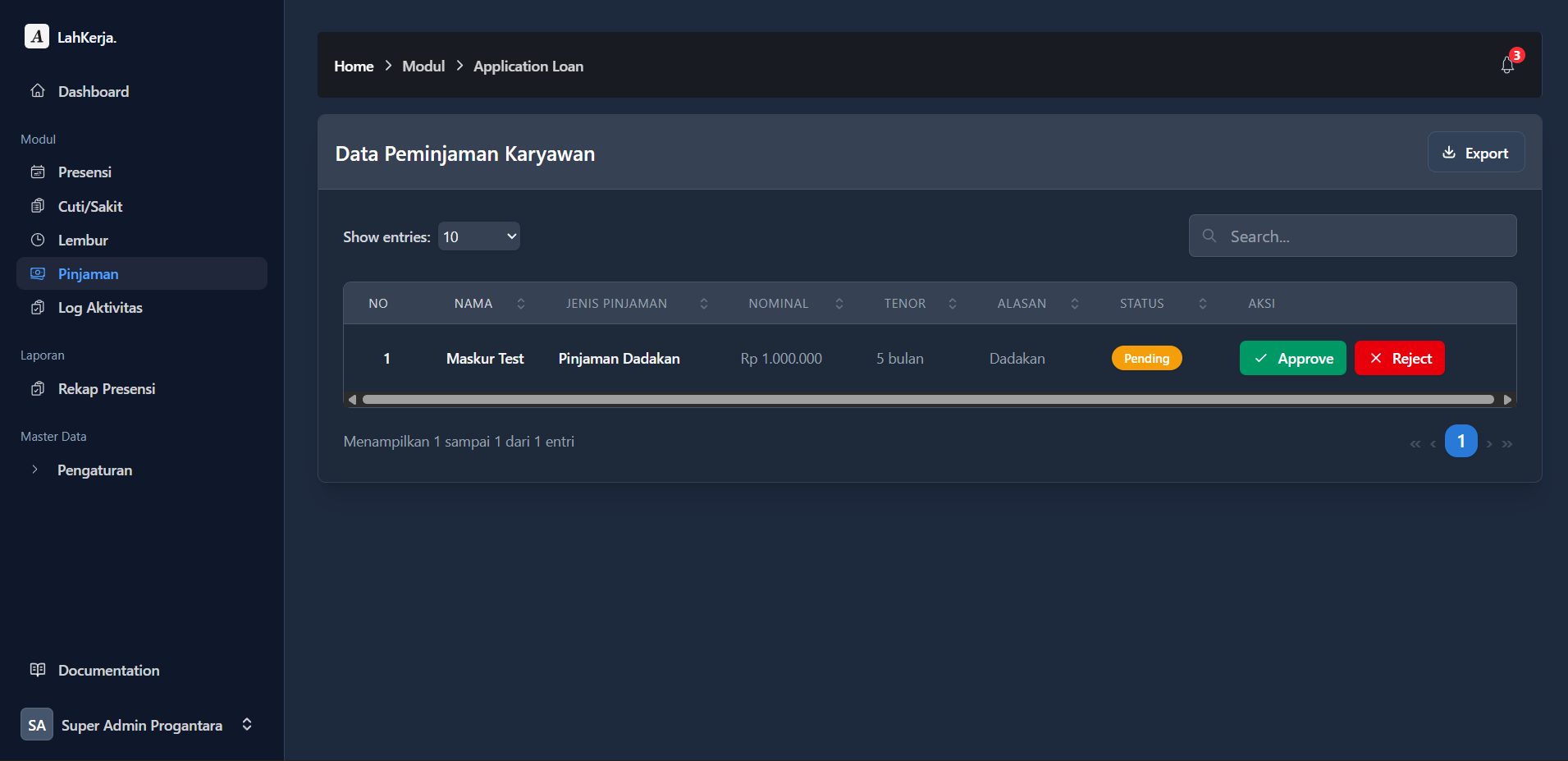Viewport: 1568px width, 761px height.
Task: Select the Log Aktivitas icon
Action: point(38,307)
